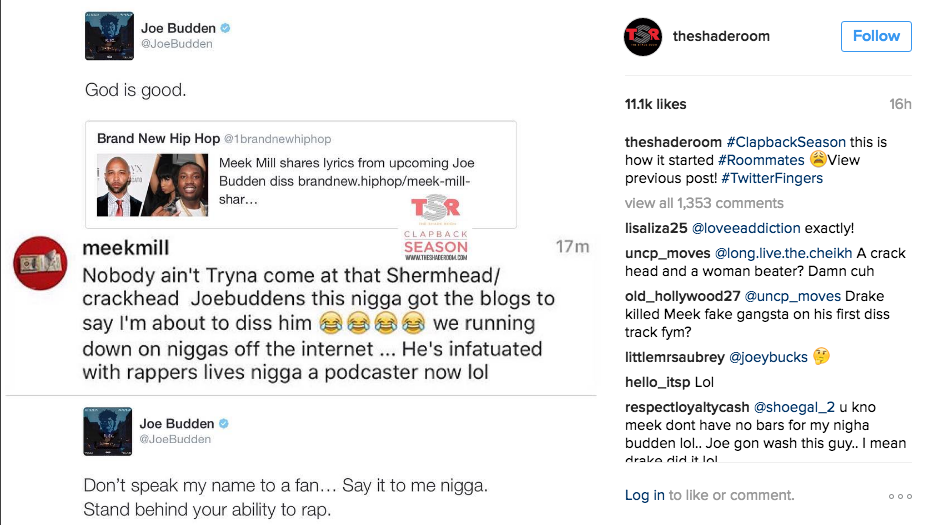
Task: Click the Meek Mill article thumbnail image
Action: [153, 185]
